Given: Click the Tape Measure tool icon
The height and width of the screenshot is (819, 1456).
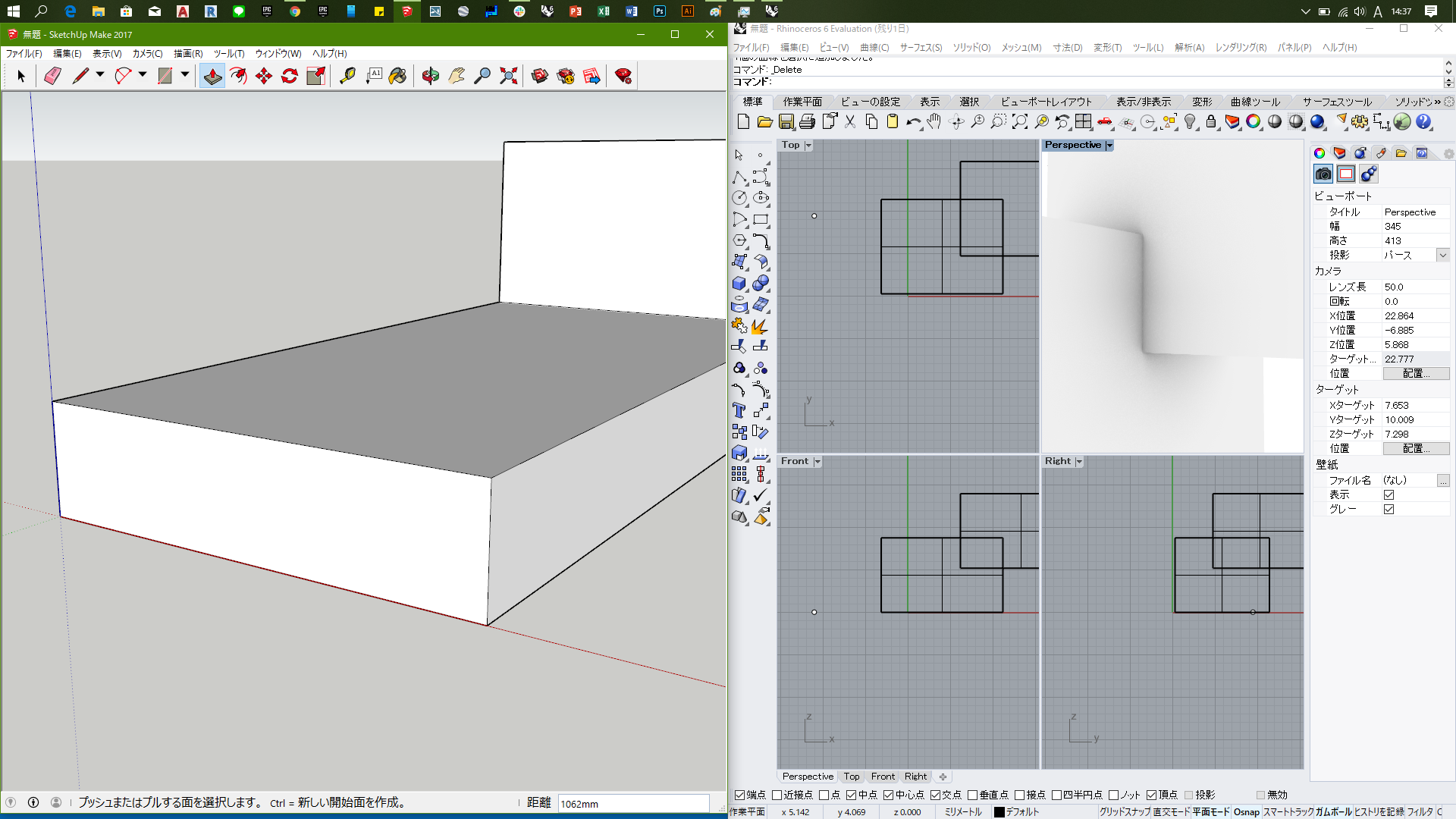Looking at the screenshot, I should (x=347, y=76).
